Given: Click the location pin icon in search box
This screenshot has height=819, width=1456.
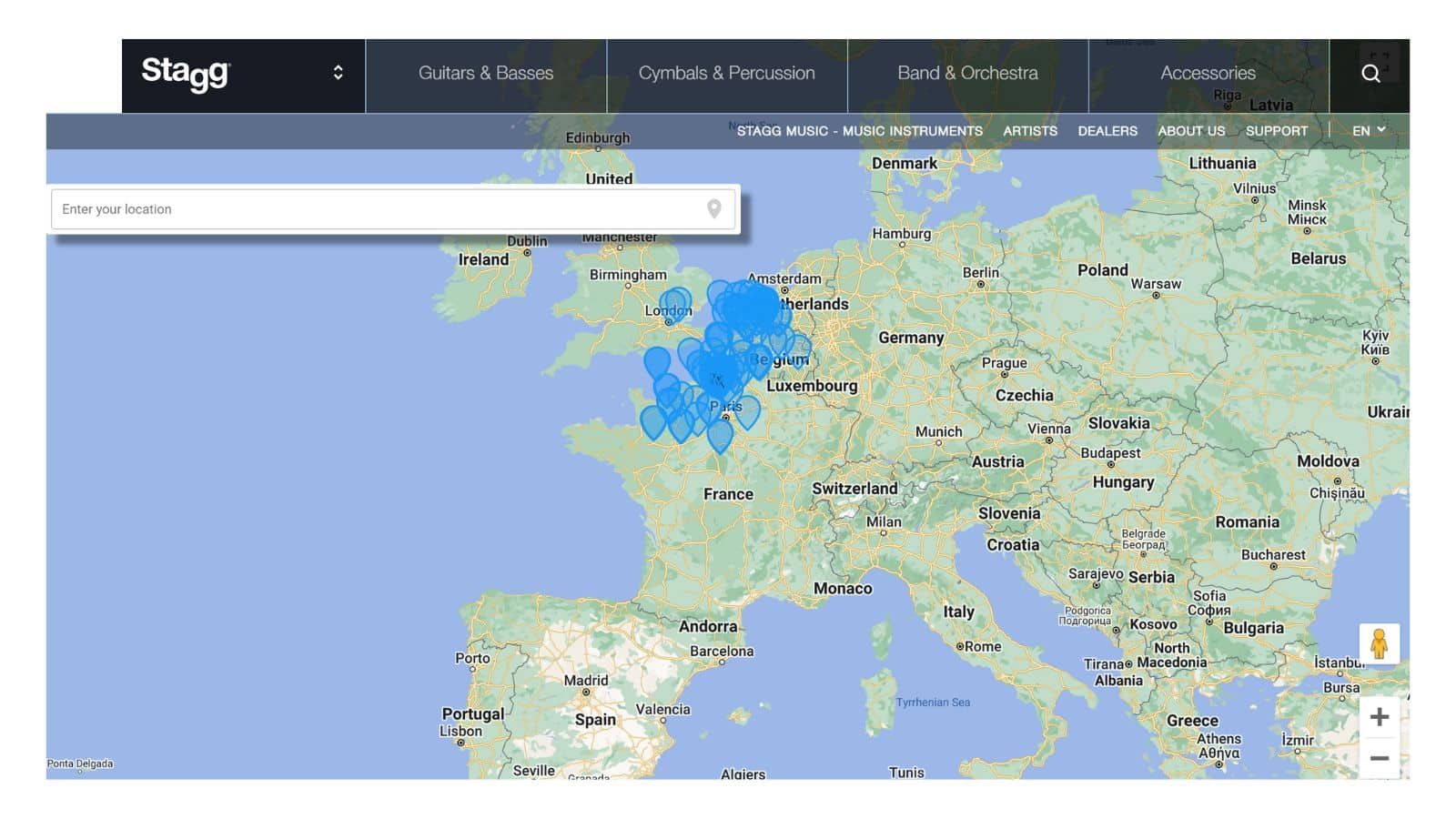Looking at the screenshot, I should tap(714, 209).
